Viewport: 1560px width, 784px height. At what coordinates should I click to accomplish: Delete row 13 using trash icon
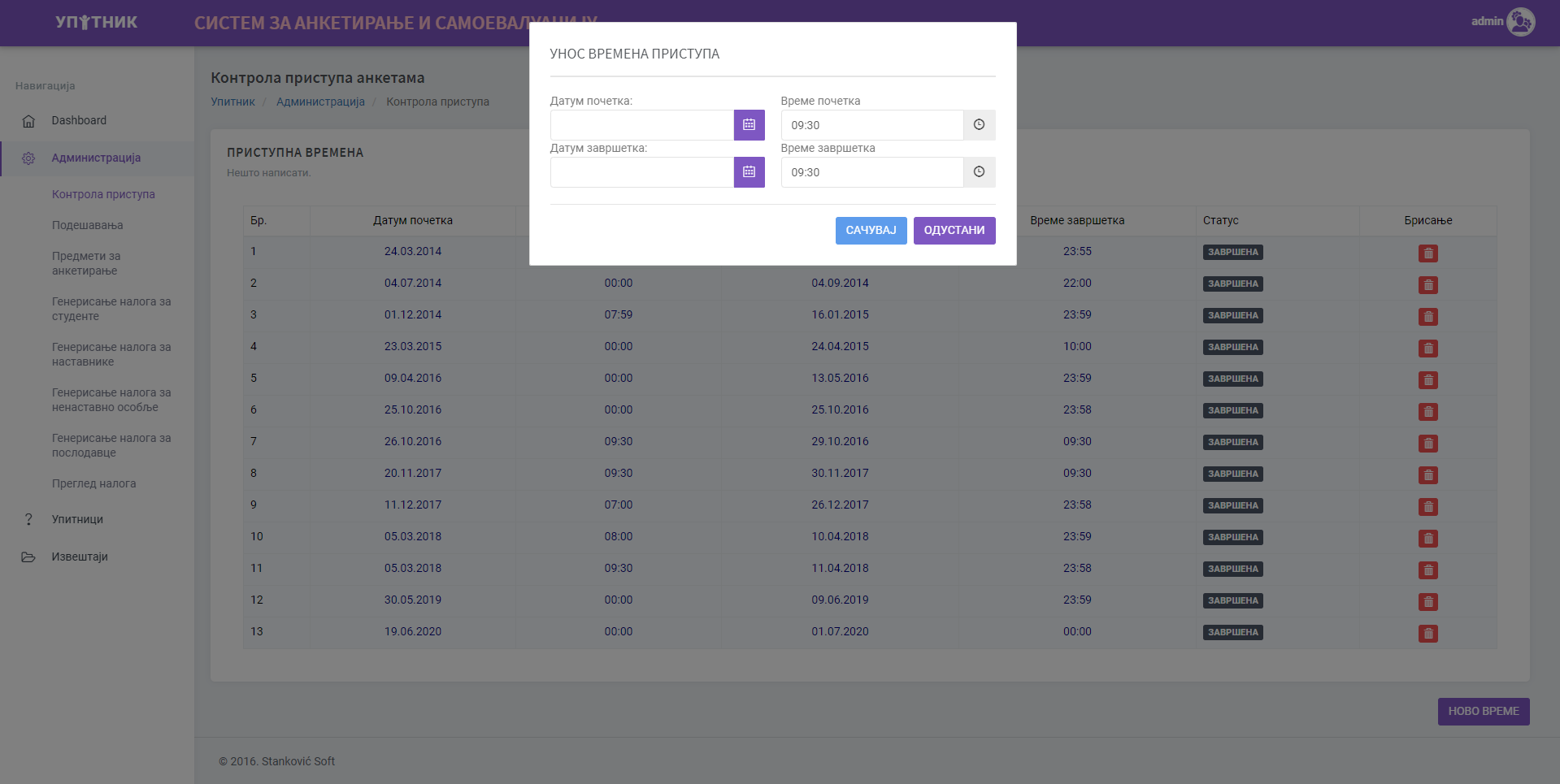point(1427,634)
